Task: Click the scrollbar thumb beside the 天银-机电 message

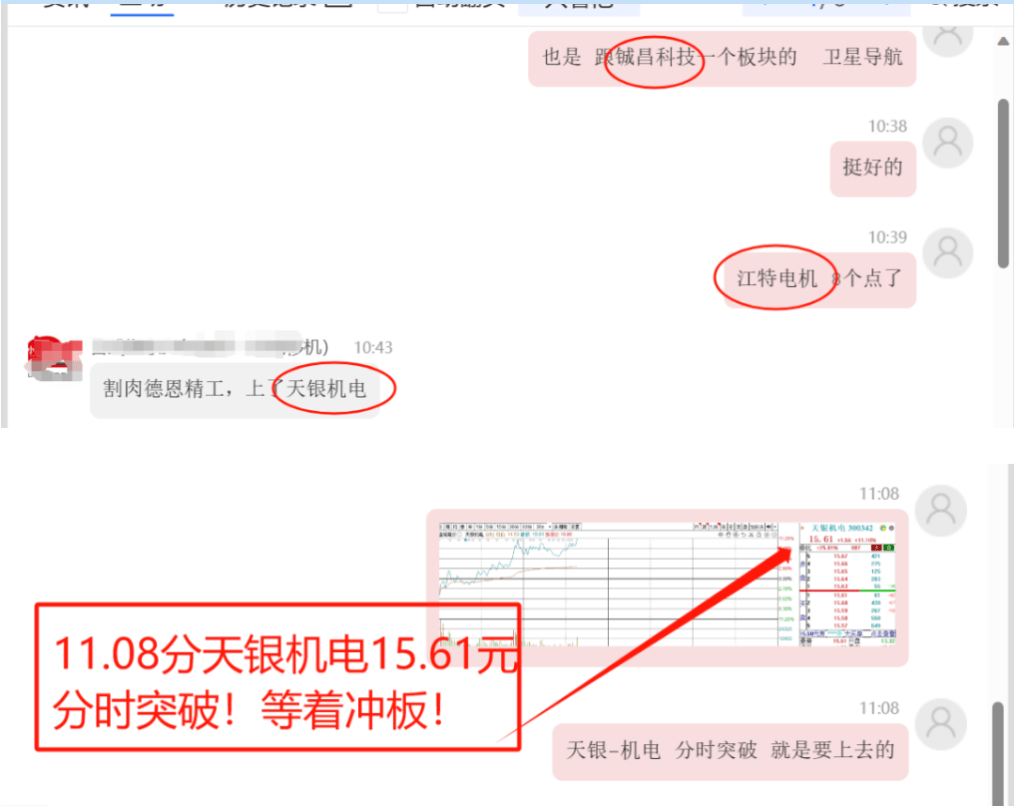Action: point(997,754)
